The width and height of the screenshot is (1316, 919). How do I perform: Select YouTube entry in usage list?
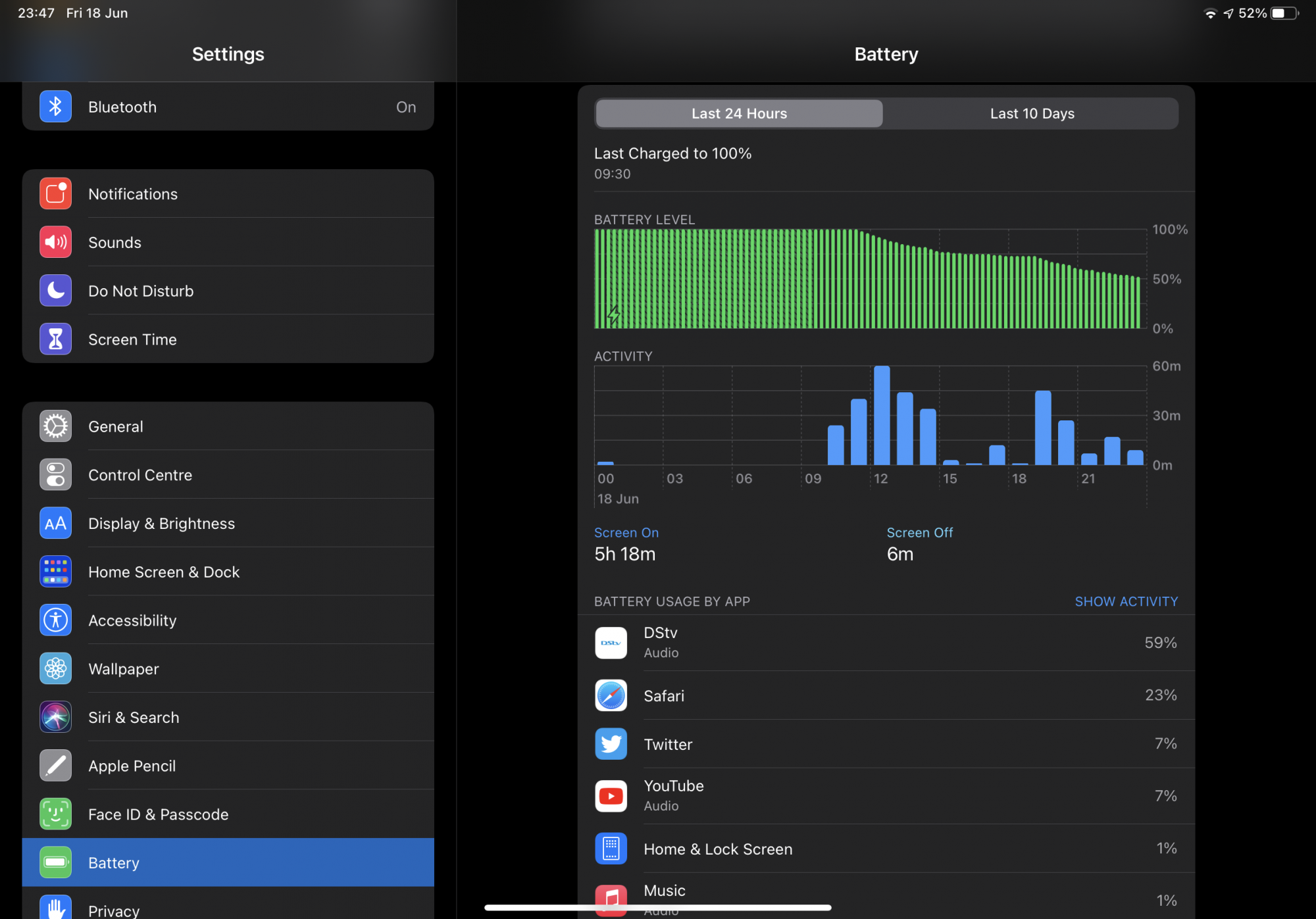885,795
